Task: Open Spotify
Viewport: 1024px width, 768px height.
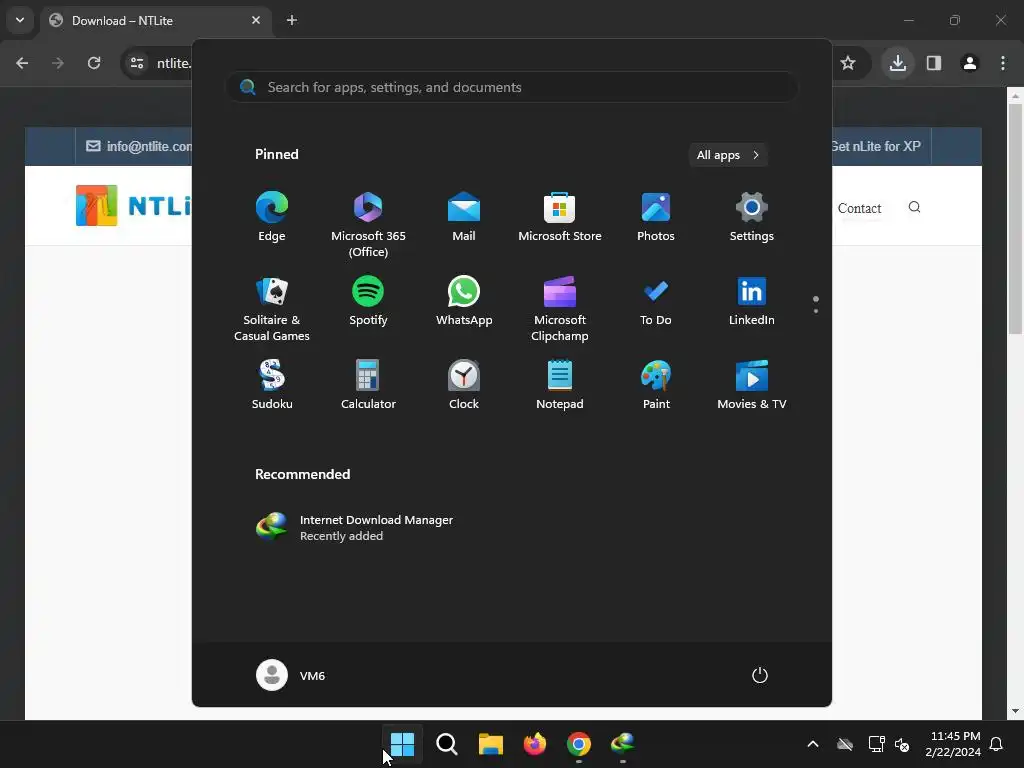Action: click(x=368, y=301)
